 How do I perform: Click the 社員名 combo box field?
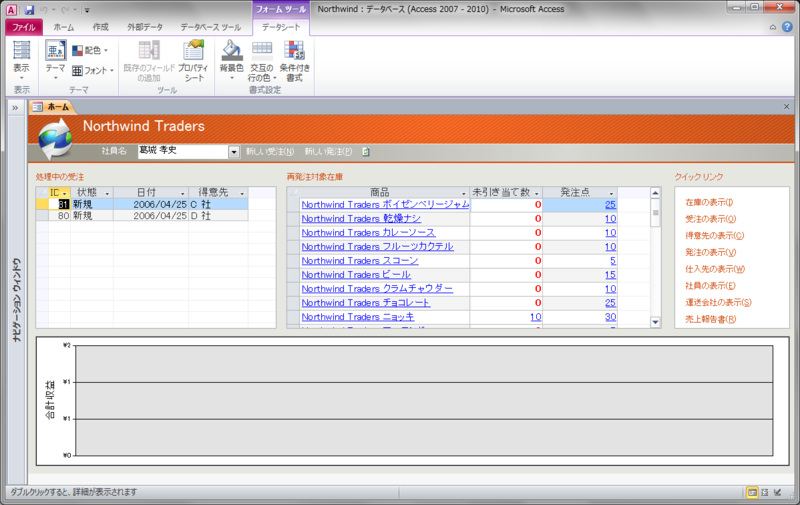tap(183, 151)
